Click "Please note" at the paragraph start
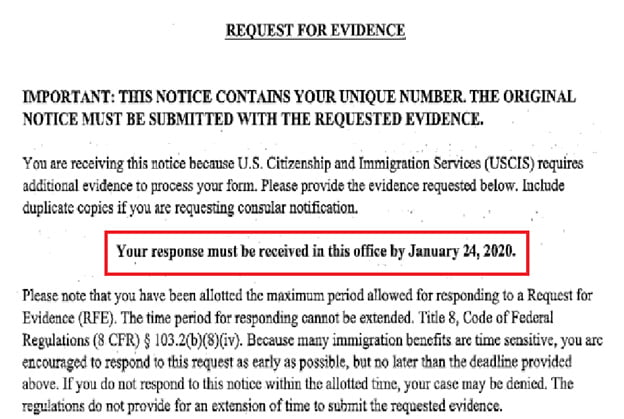Screen dimensions: 624x419 (x=50, y=300)
